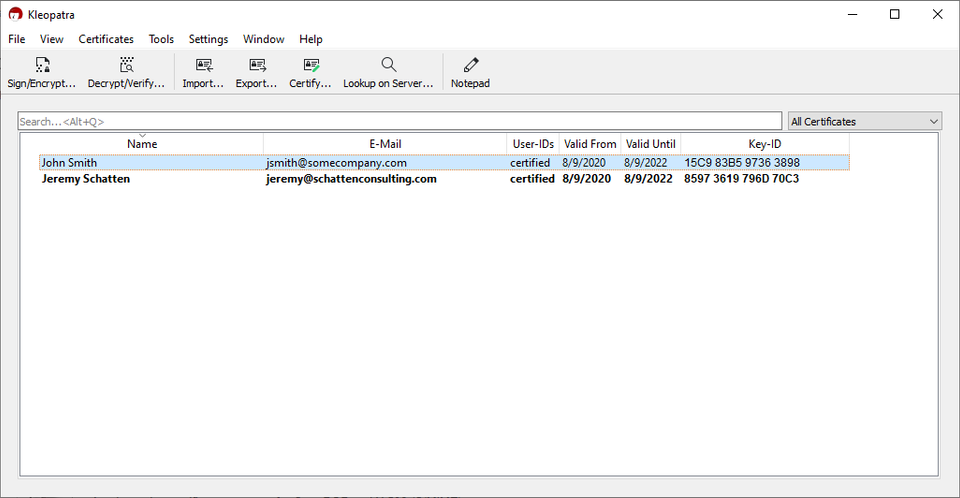
Task: Click the Sign/Encrypt toolbar icon
Action: tap(42, 66)
